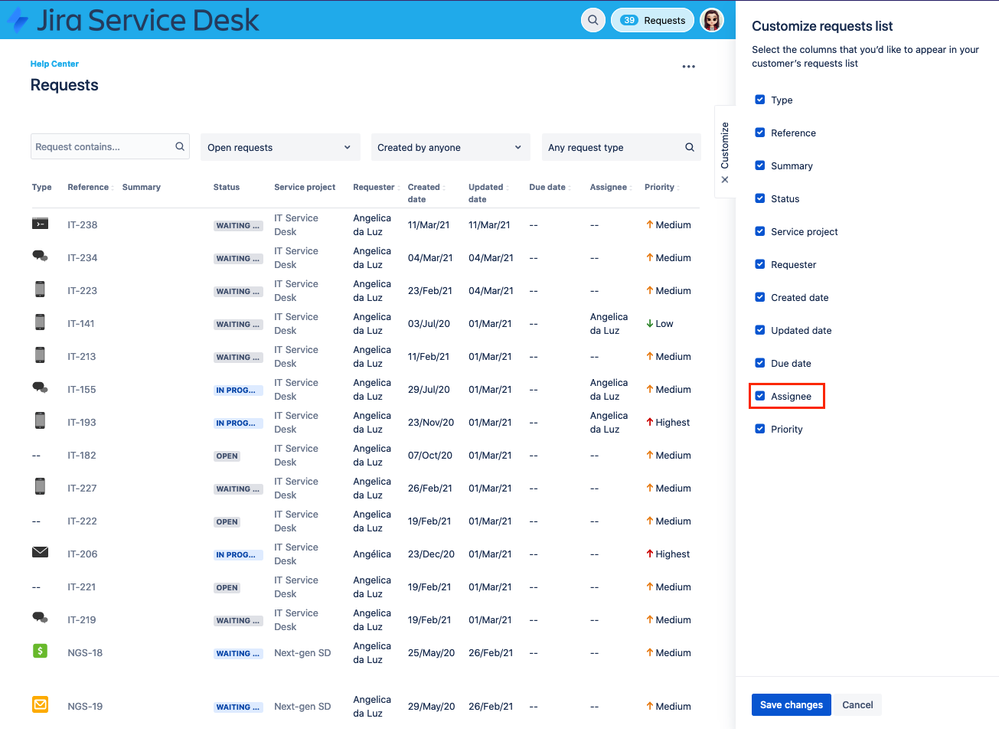Toggle the Requester column checkbox

pyautogui.click(x=760, y=264)
